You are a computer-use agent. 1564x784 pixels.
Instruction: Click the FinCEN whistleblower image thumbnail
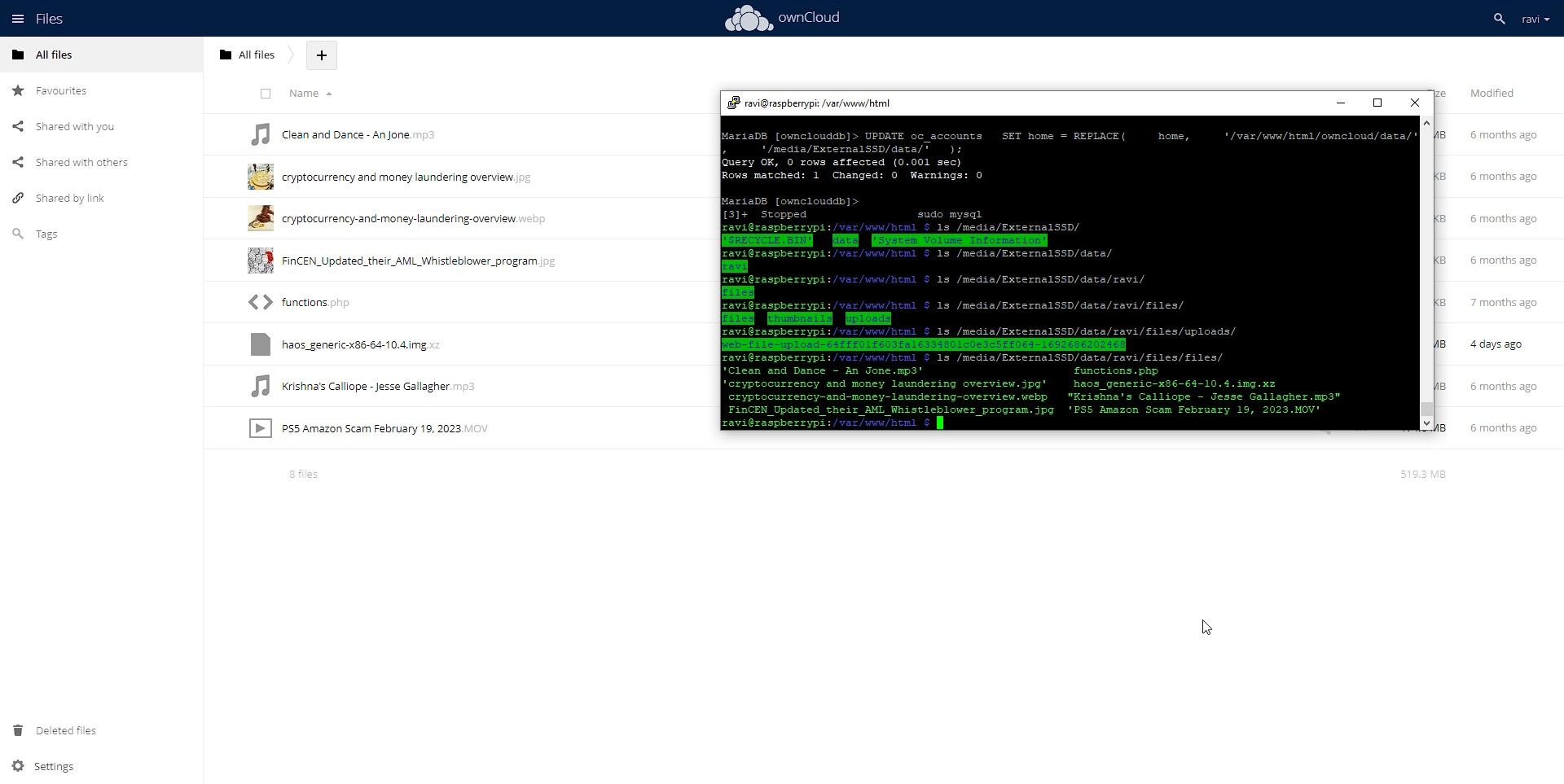(259, 260)
